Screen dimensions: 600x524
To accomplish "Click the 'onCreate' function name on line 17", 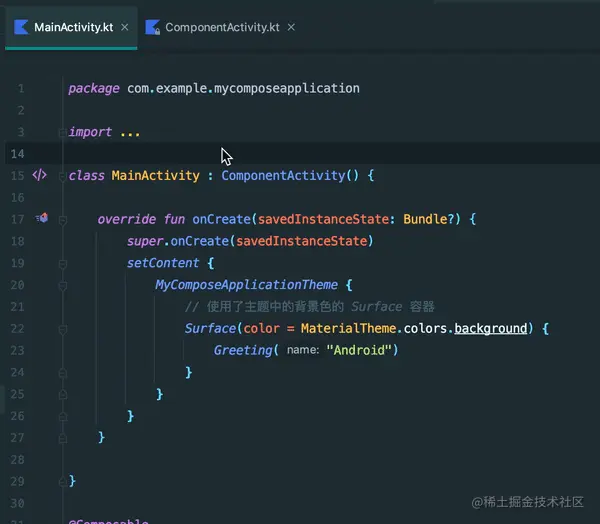I will (x=221, y=219).
